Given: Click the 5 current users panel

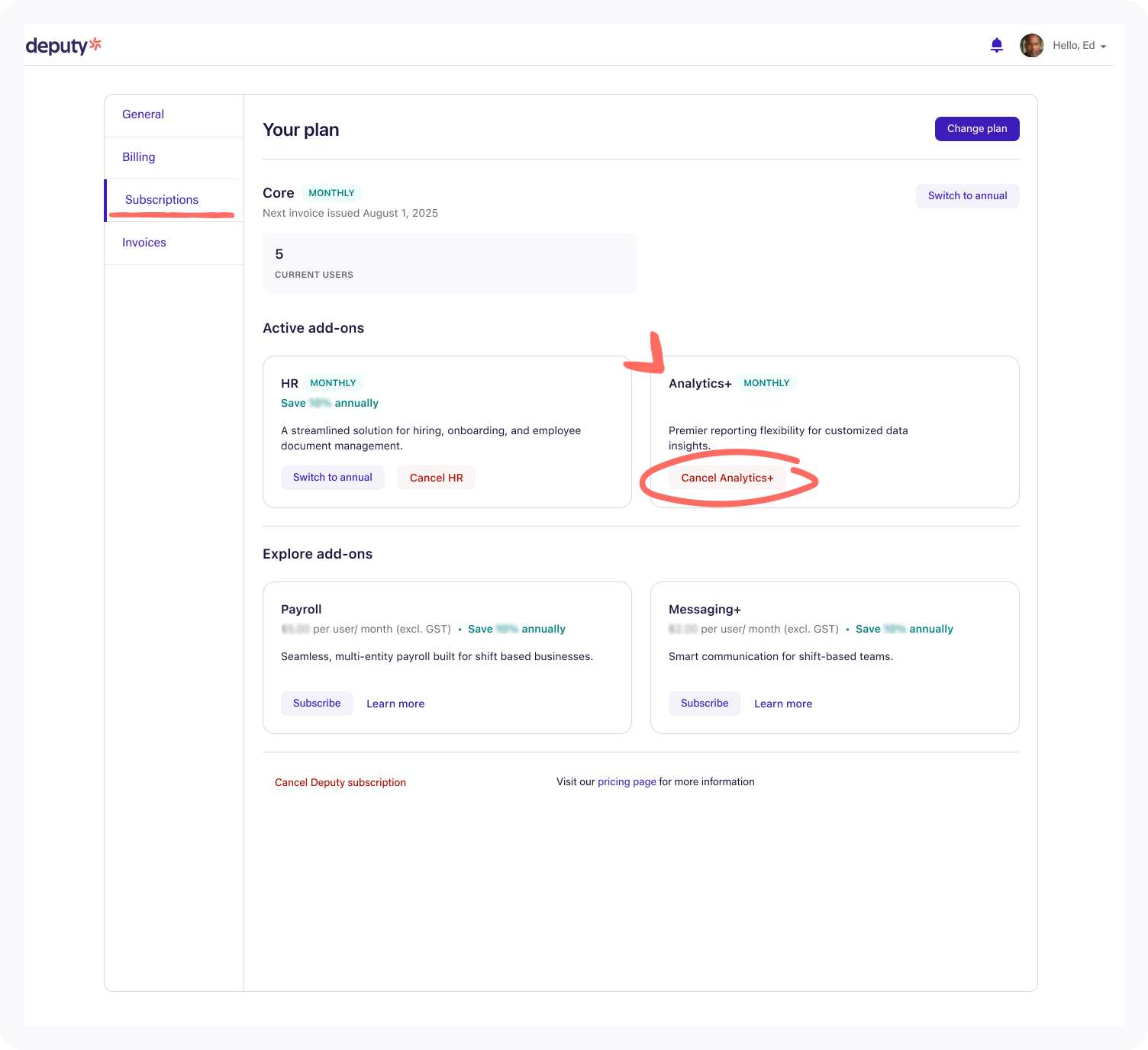Looking at the screenshot, I should [x=449, y=262].
